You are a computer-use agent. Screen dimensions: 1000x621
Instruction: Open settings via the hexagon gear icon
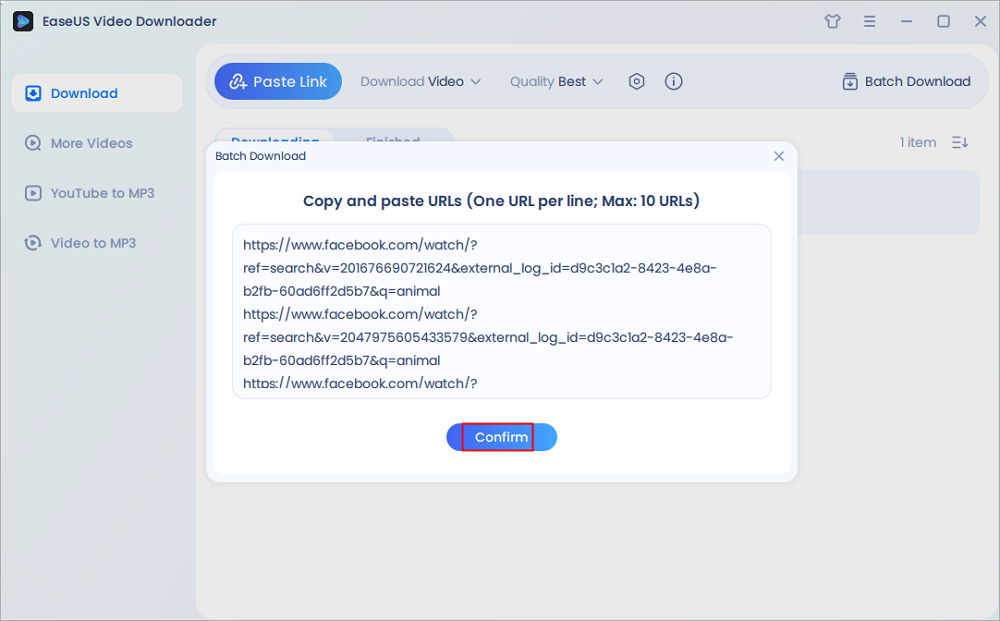pyautogui.click(x=636, y=82)
